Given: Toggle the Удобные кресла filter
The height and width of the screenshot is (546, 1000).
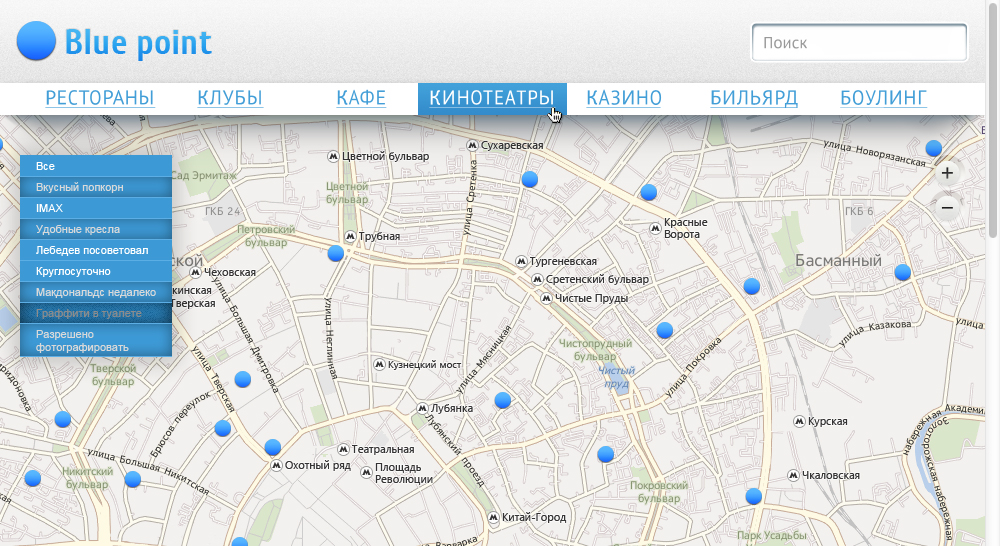Looking at the screenshot, I should coord(96,229).
